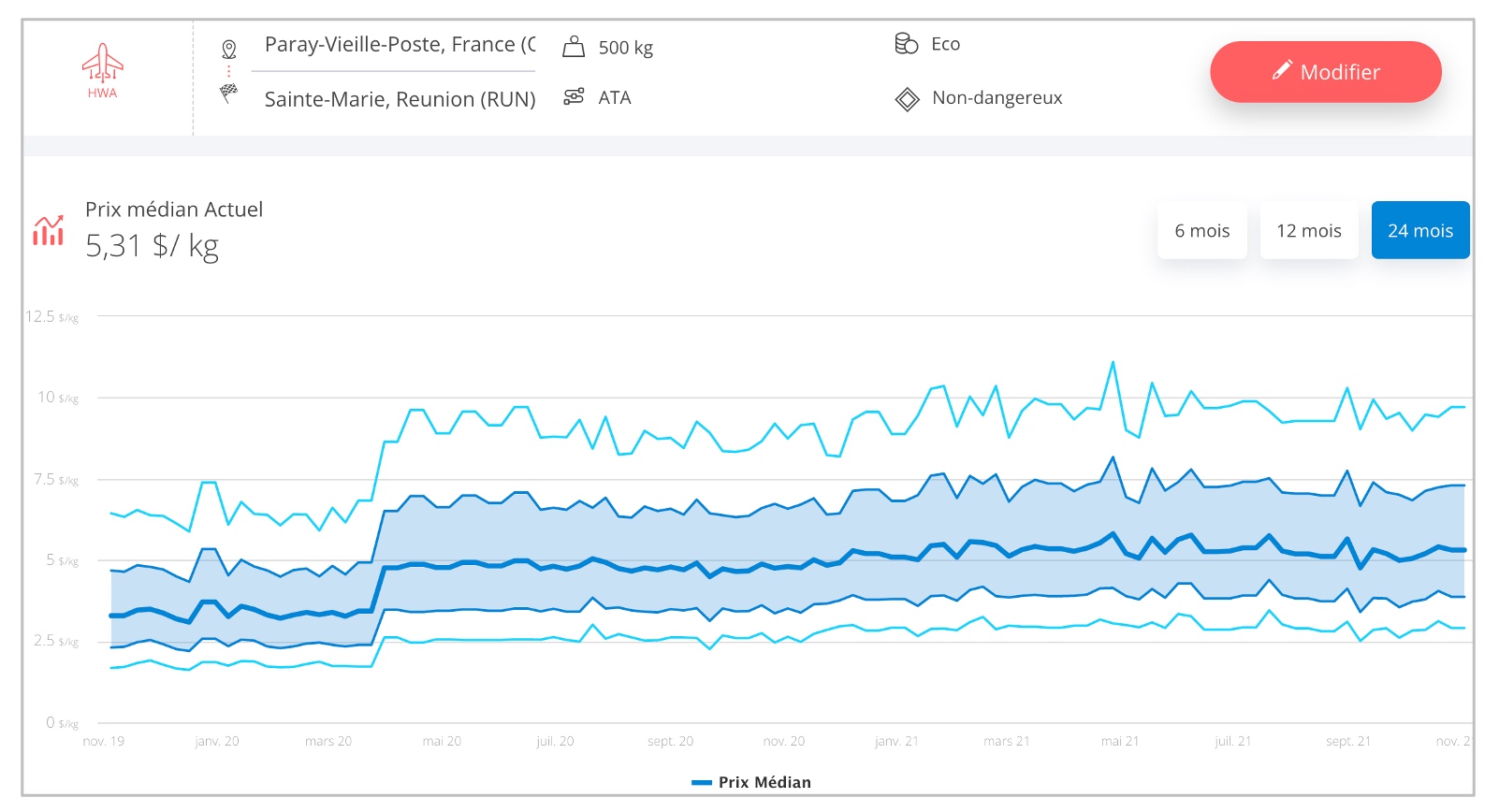This screenshot has width=1499, height=812.
Task: Click the 0 $/kg axis label
Action: pos(62,722)
